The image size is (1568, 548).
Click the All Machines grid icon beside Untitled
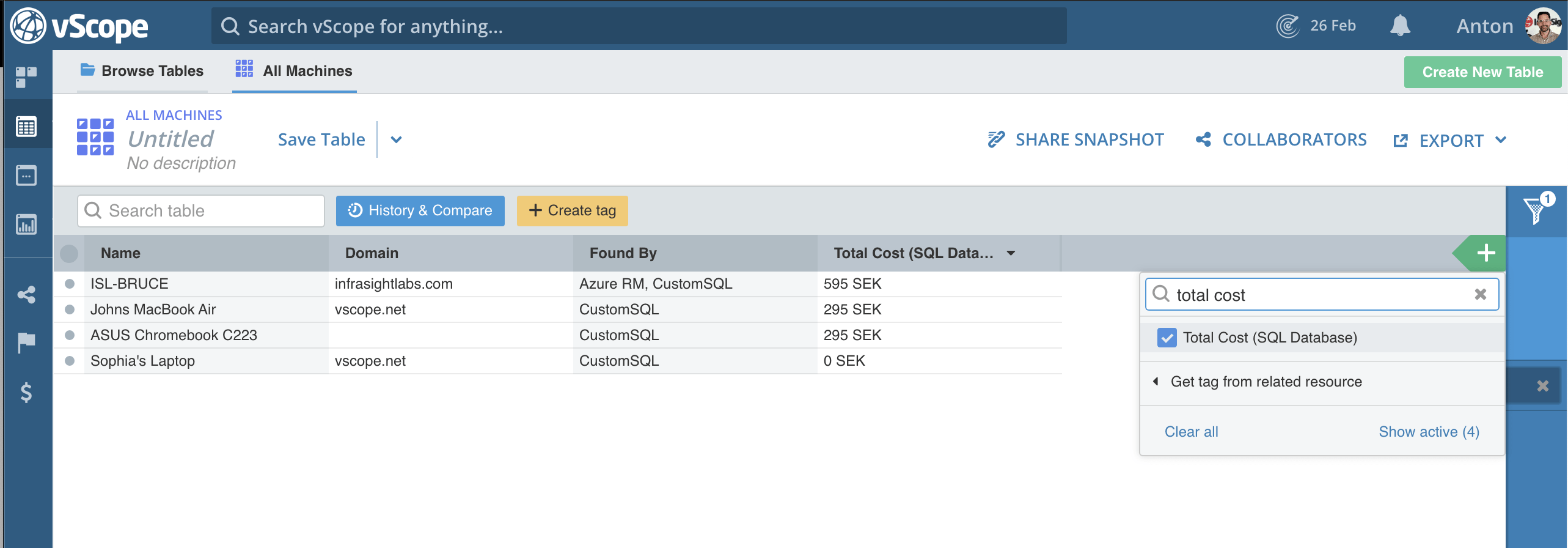point(95,137)
